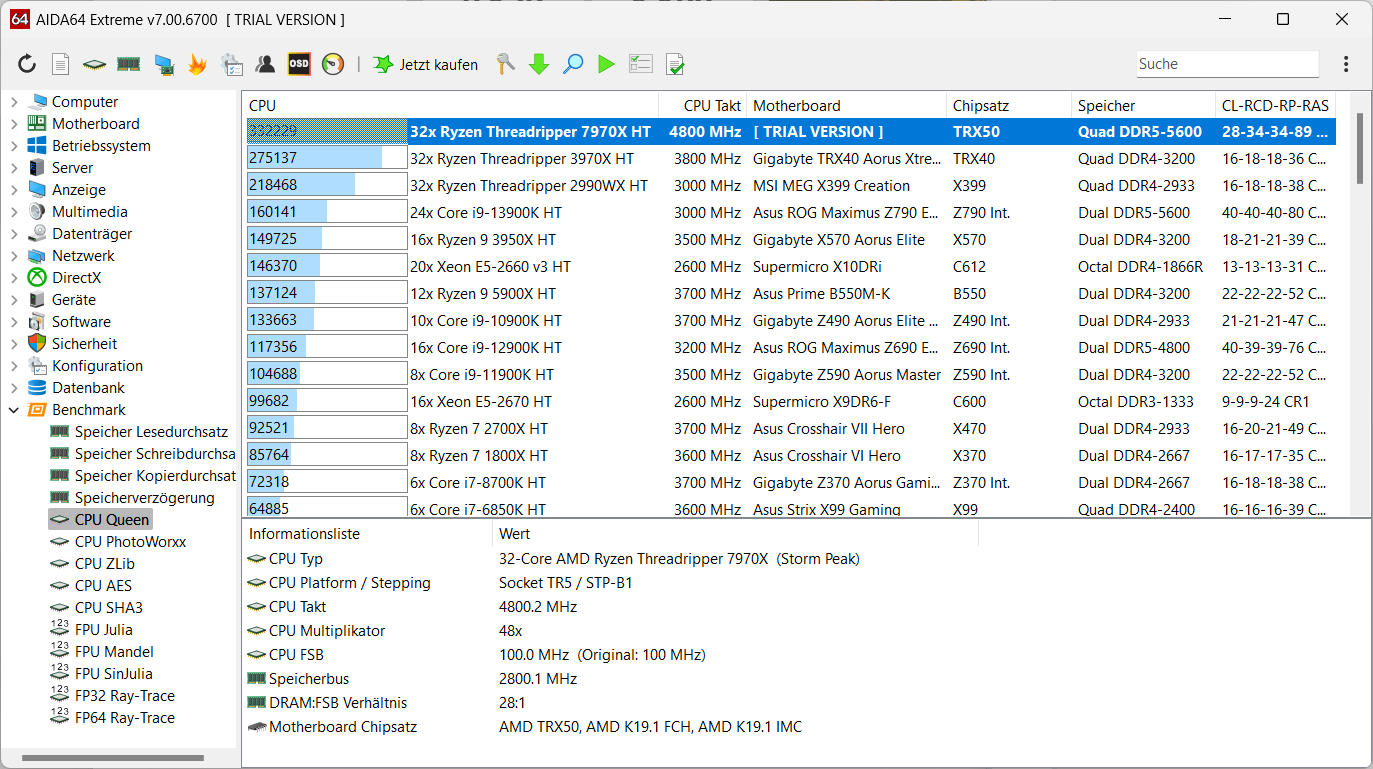Screen dimensions: 1373x769
Task: Select Konfiguration in the sidebar tree
Action: pyautogui.click(x=97, y=366)
